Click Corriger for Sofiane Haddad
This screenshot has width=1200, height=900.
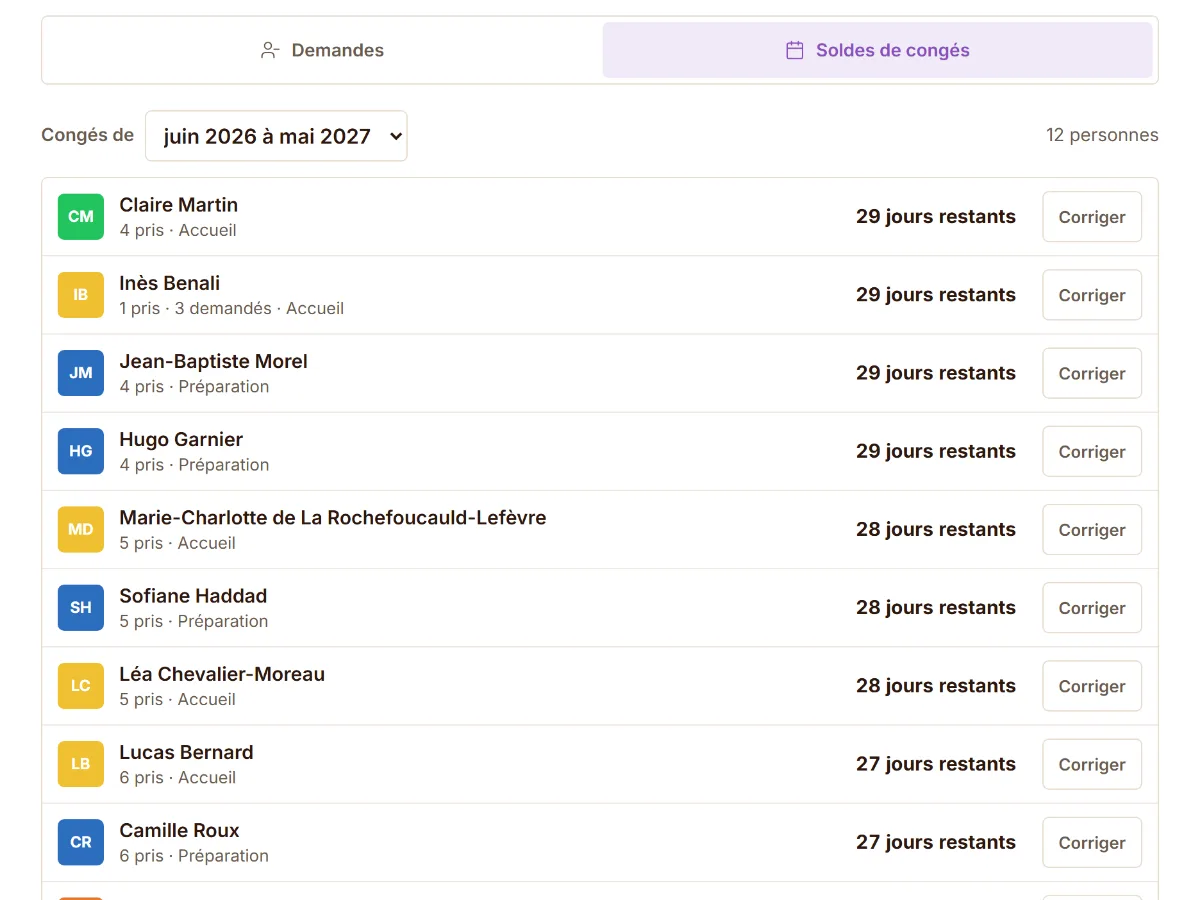click(1092, 608)
